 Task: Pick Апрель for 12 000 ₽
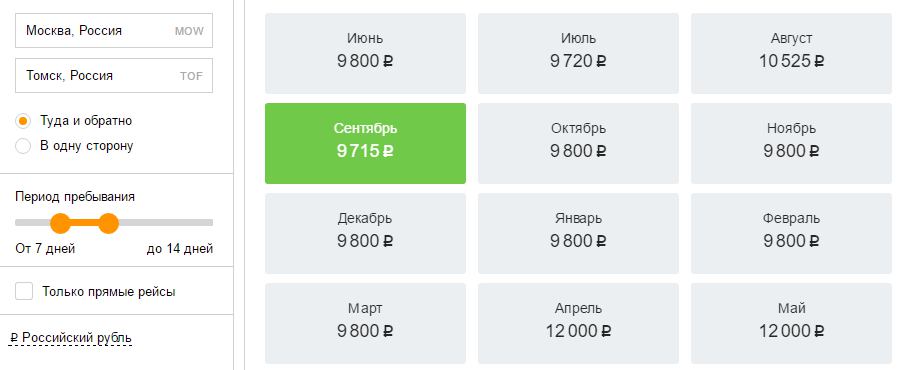[x=578, y=323]
